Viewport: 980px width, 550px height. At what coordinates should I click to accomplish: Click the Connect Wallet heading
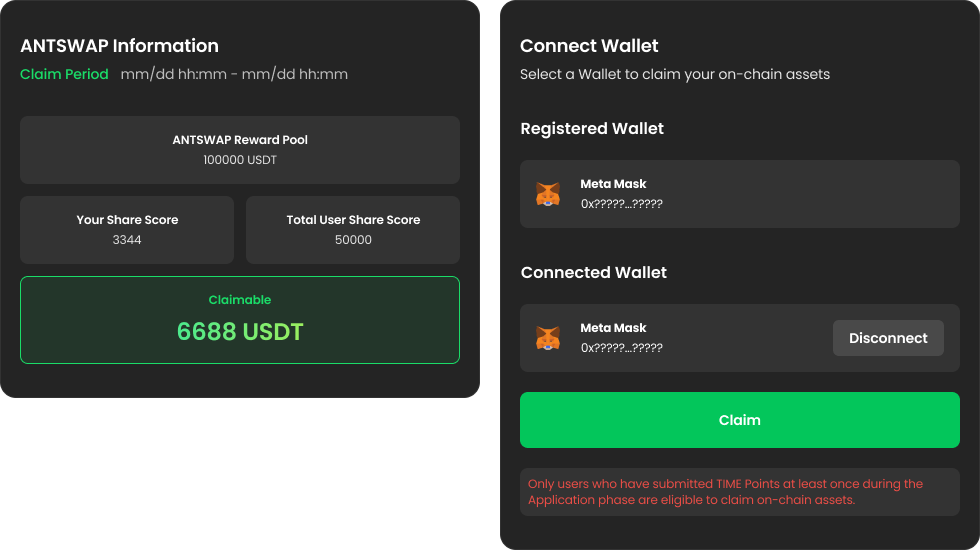tap(589, 46)
